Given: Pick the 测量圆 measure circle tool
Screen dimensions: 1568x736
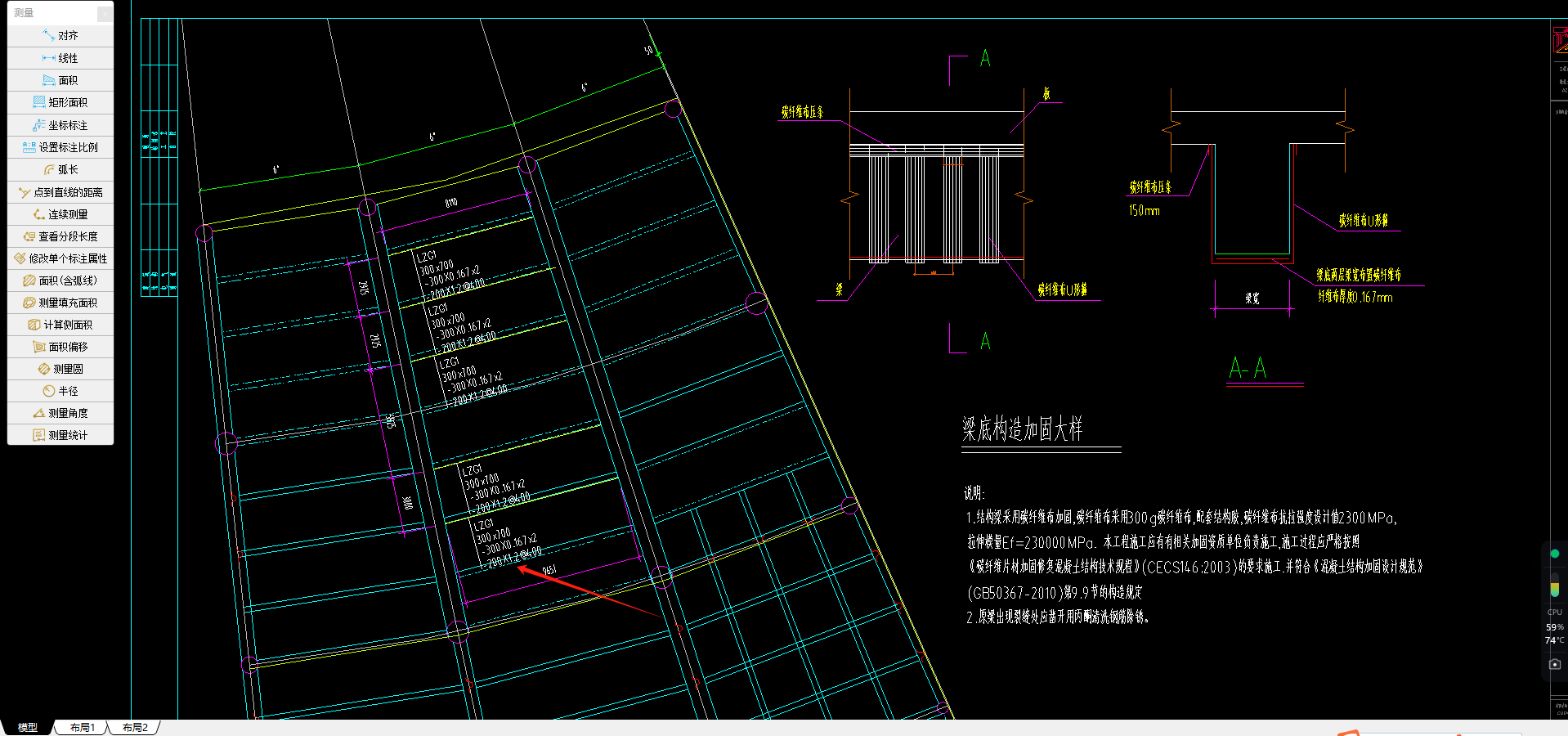Looking at the screenshot, I should pos(60,369).
